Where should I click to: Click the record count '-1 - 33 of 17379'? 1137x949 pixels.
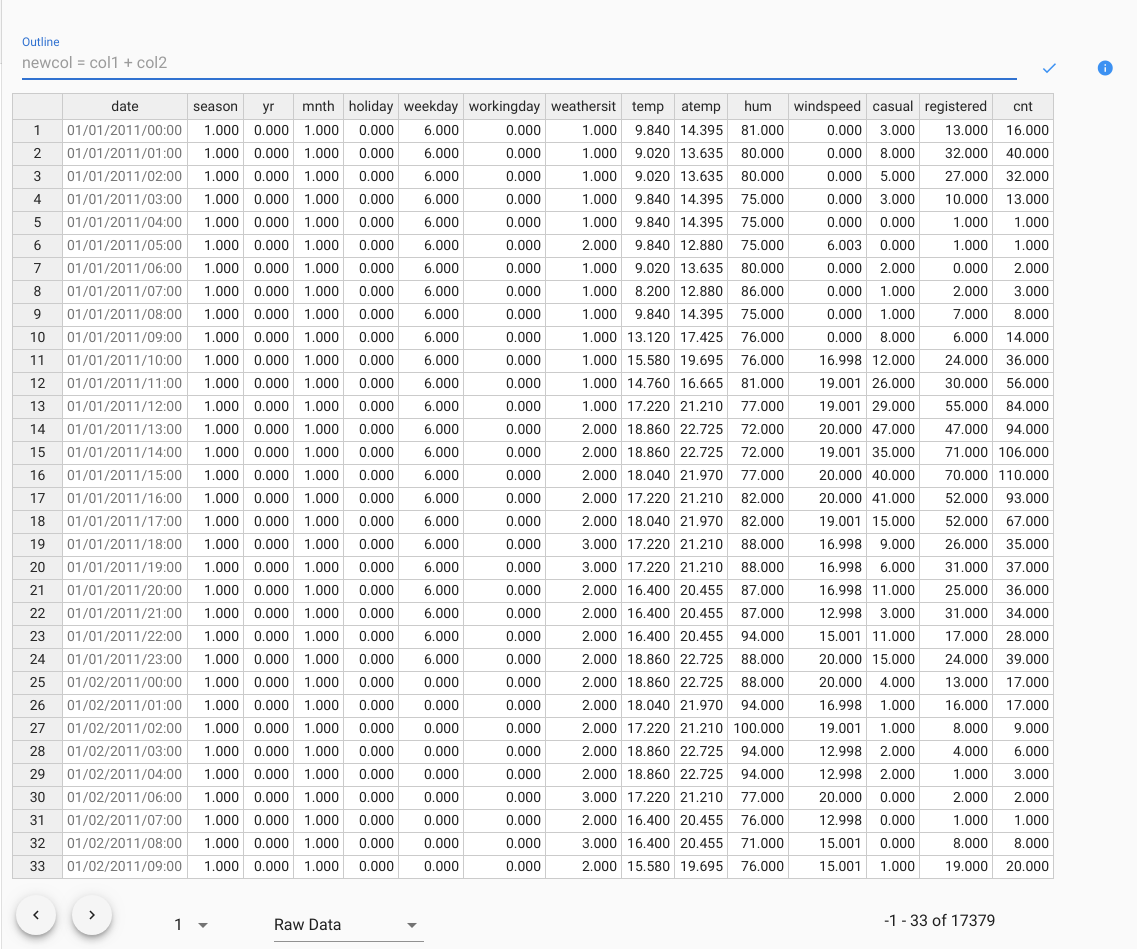(939, 921)
